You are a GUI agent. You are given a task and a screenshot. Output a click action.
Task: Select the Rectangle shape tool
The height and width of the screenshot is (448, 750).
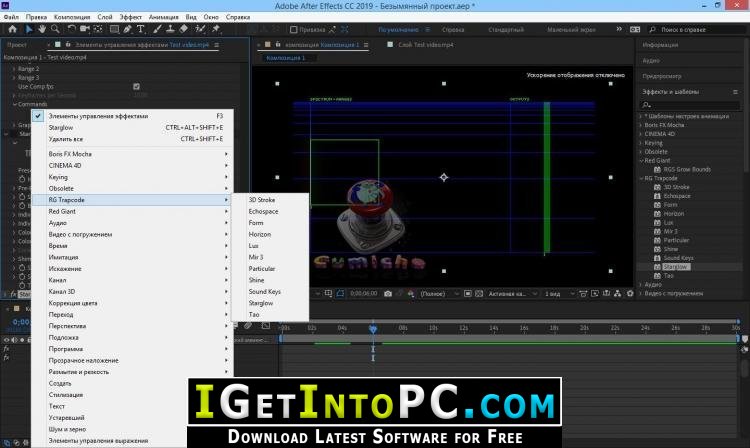click(x=114, y=29)
